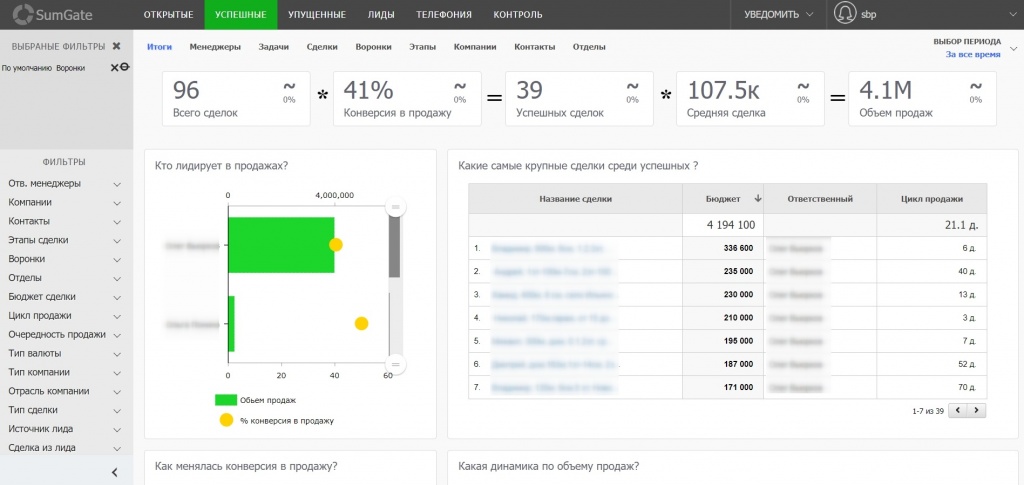Click the За все время period link
Viewport: 1024px width, 485px height.
click(973, 55)
